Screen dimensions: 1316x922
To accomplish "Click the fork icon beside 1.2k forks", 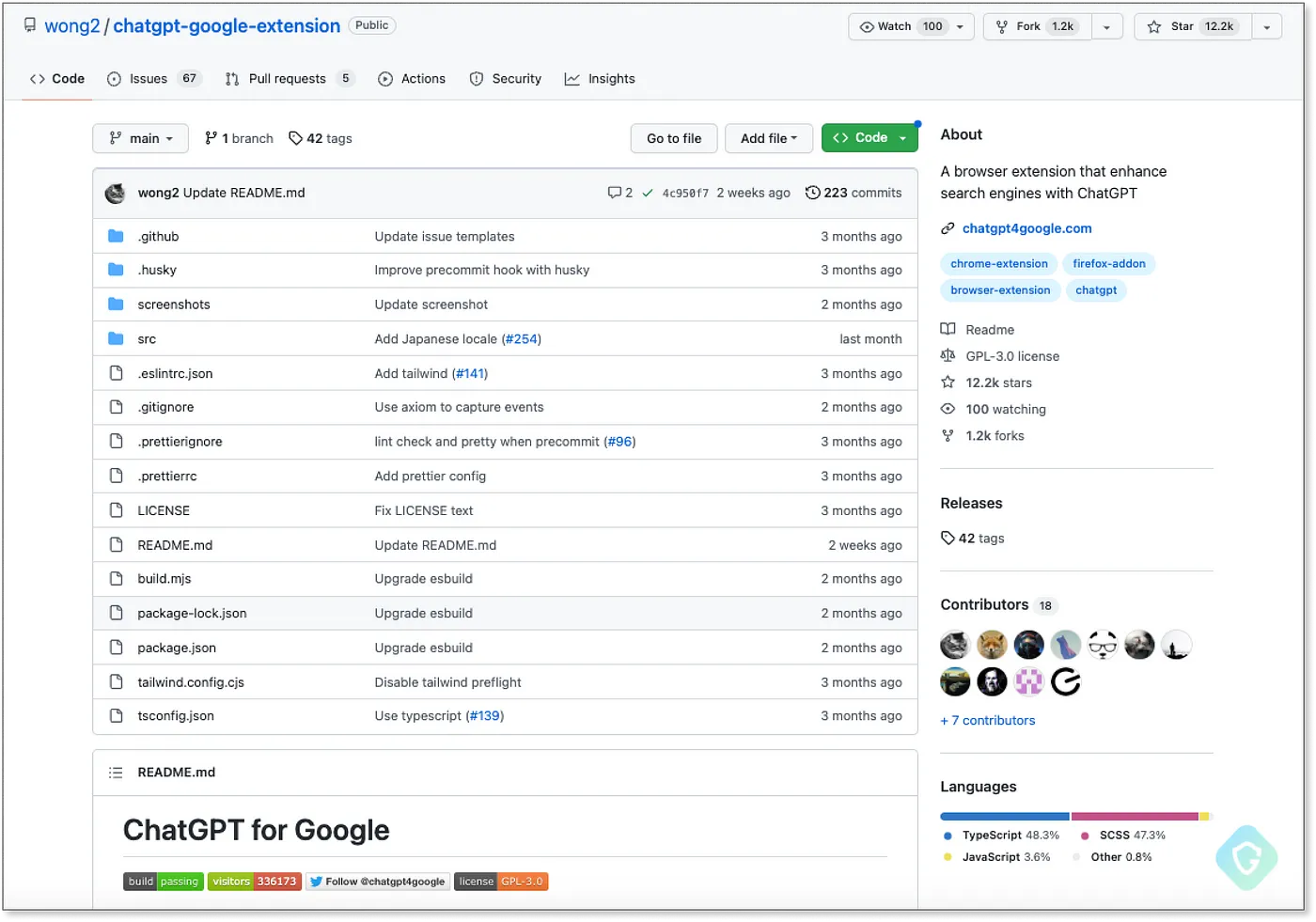I will coord(948,435).
